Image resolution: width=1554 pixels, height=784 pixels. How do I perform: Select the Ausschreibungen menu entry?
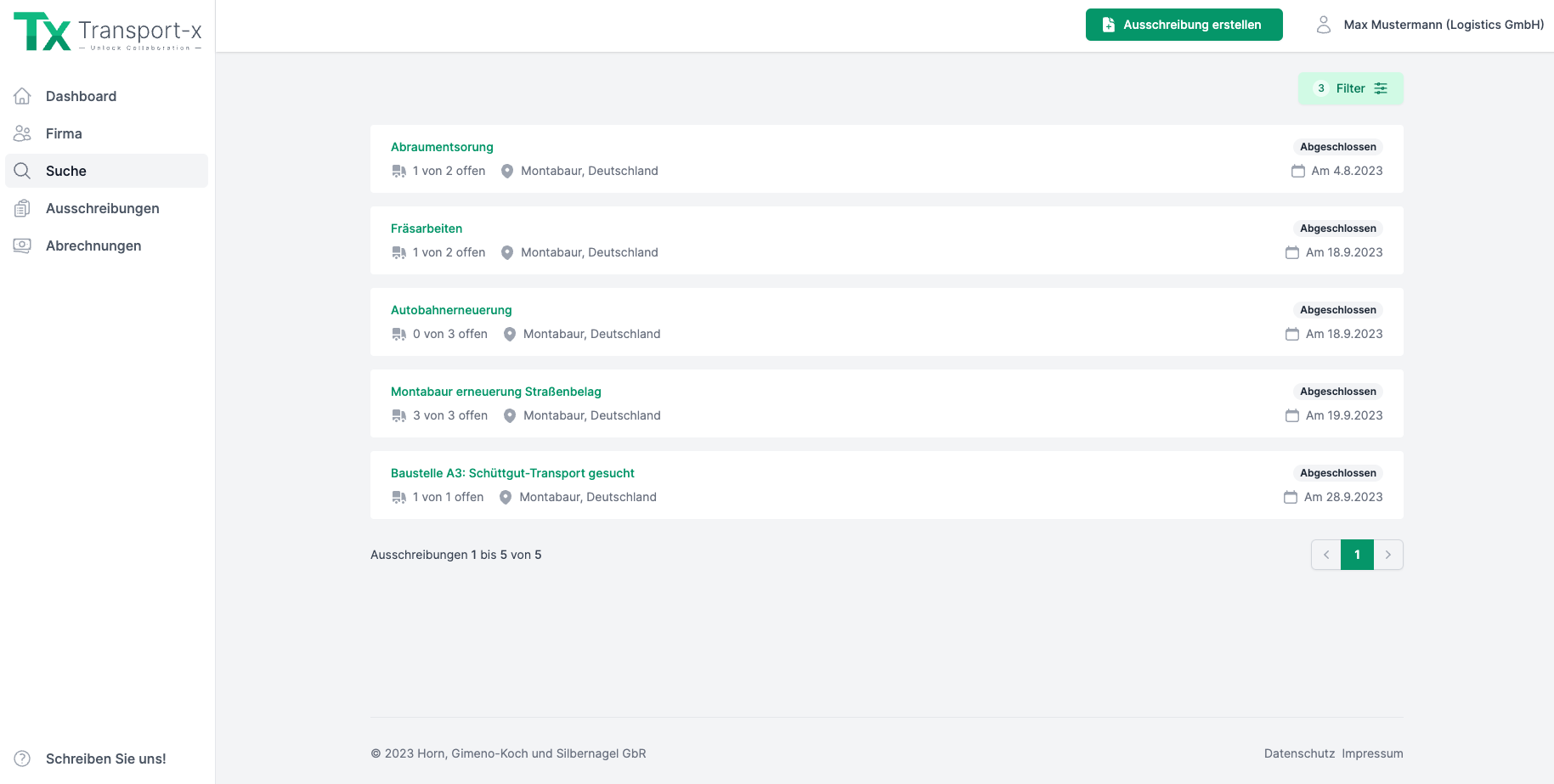click(x=103, y=208)
